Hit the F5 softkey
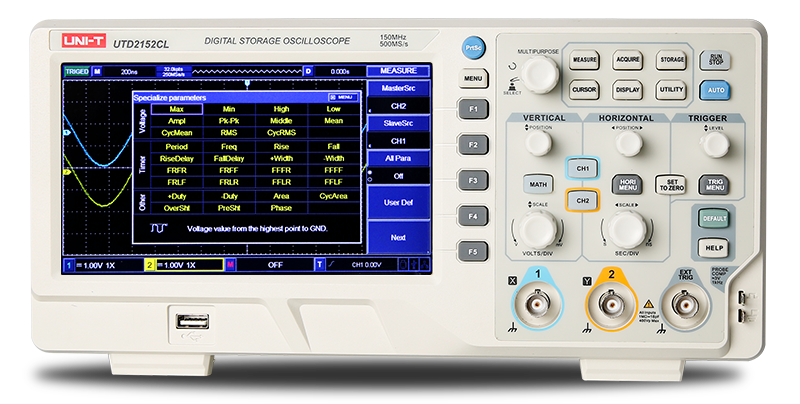Screen dimensions: 800x404 (473, 251)
